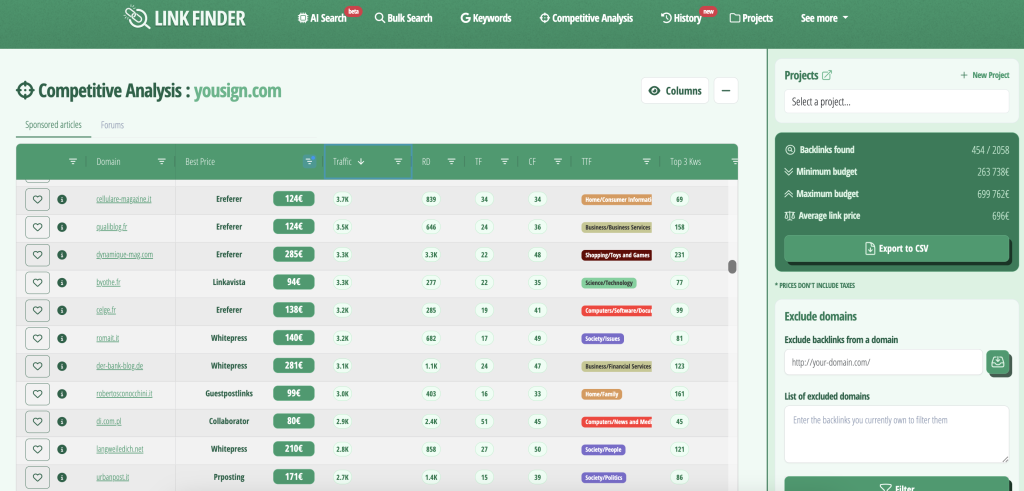Open the Select a project dropdown
This screenshot has width=1024, height=491.
[897, 102]
